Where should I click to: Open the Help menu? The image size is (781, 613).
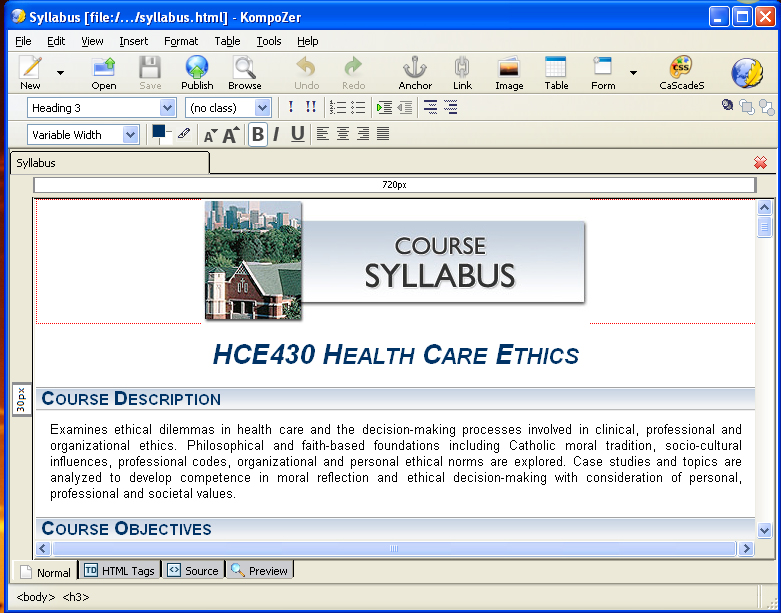[x=307, y=41]
